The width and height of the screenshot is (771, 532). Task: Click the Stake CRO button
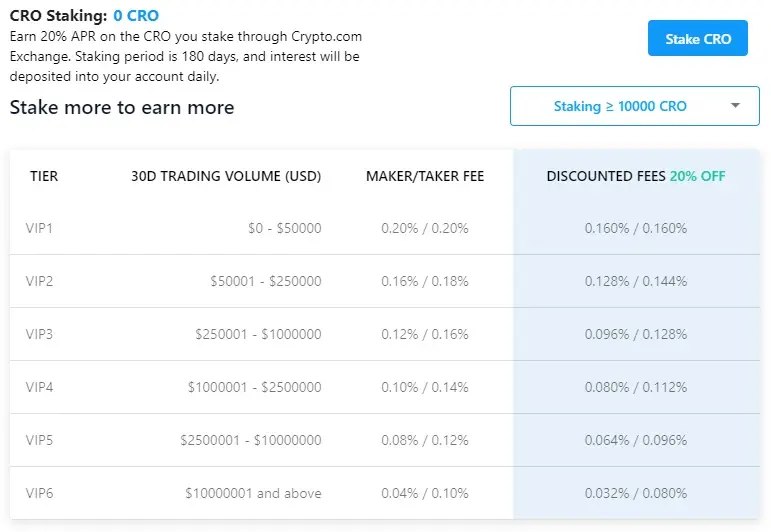pyautogui.click(x=697, y=38)
